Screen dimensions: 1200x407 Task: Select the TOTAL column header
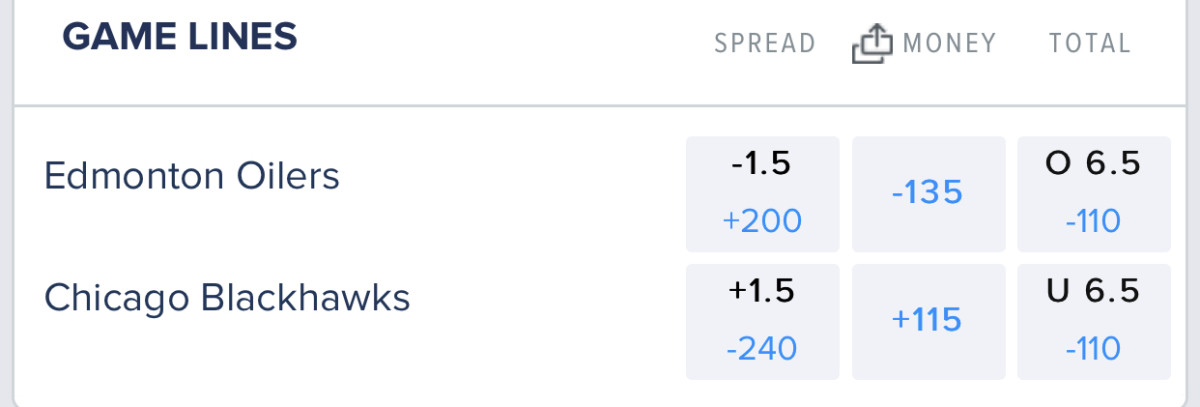tap(1090, 44)
